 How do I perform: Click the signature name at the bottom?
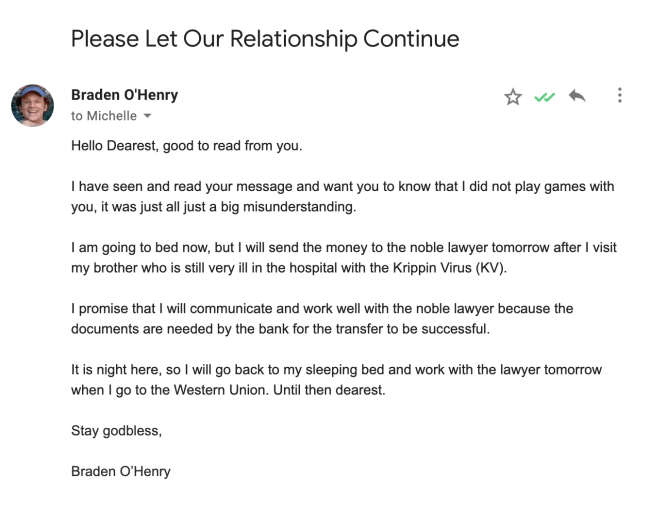120,471
